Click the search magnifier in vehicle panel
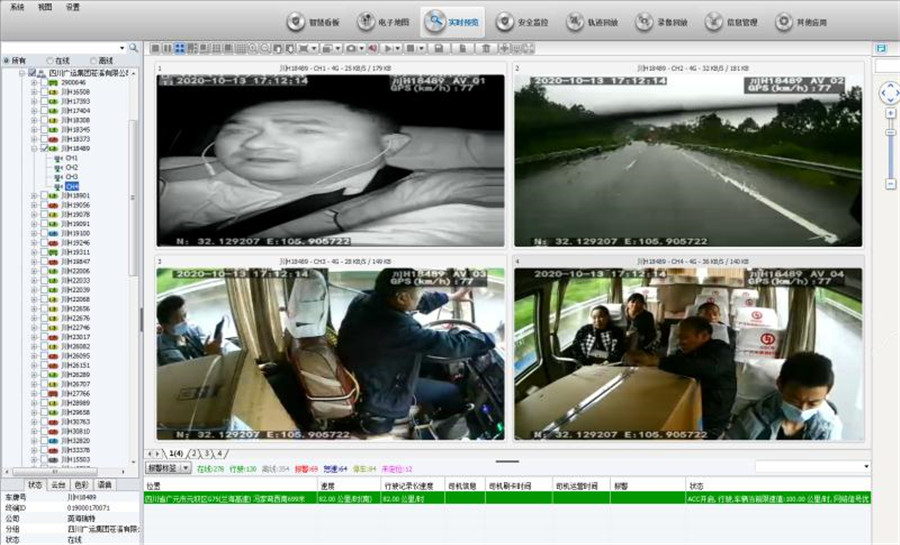 pos(133,47)
